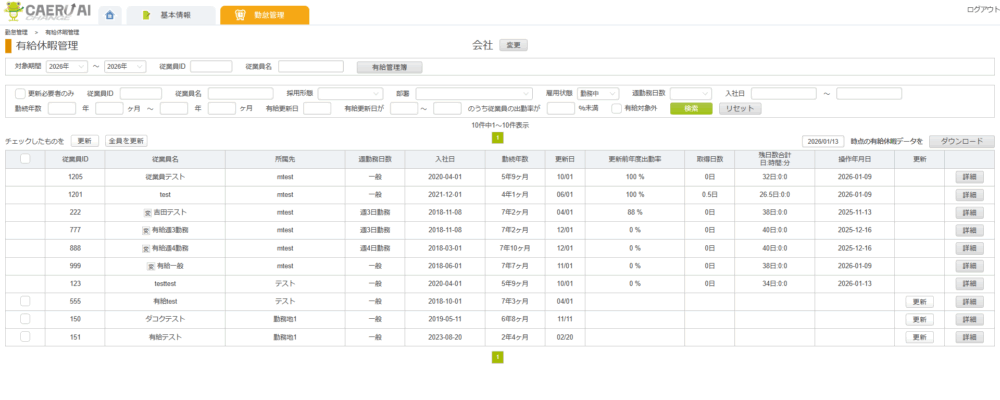Check the checkbox for employee 150

26,319
